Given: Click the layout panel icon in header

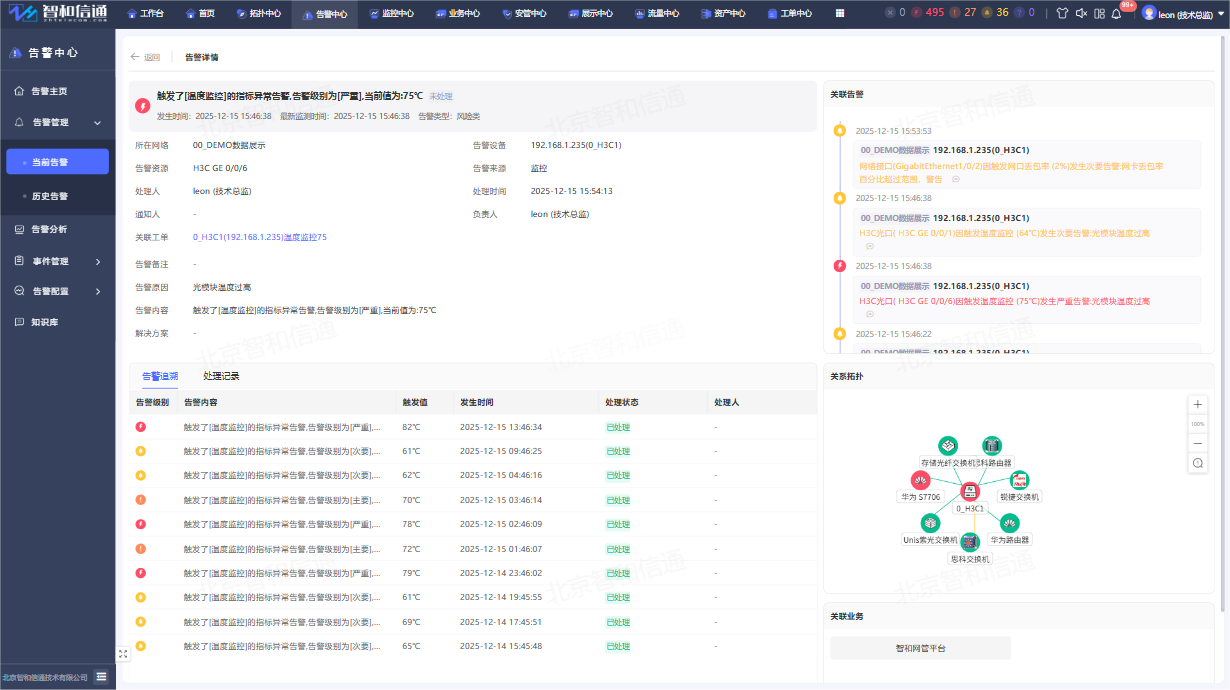Looking at the screenshot, I should pyautogui.click(x=1099, y=14).
